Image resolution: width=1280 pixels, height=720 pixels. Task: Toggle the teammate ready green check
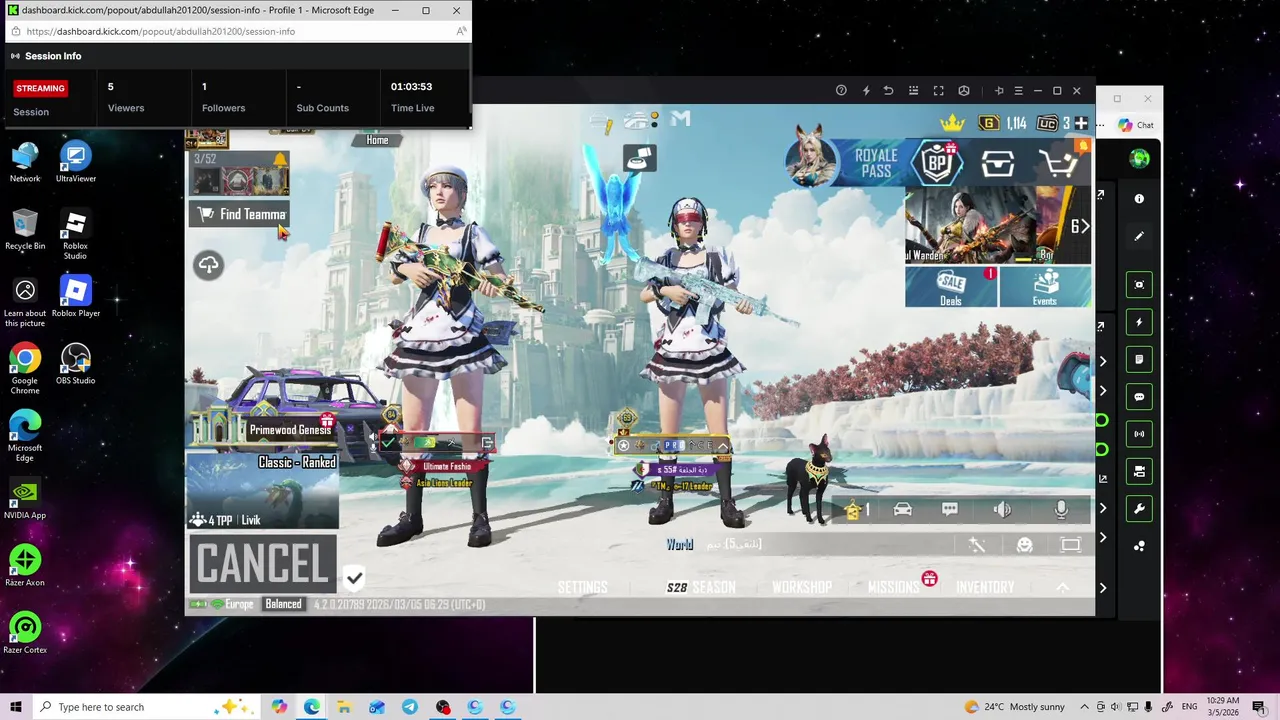pos(388,443)
